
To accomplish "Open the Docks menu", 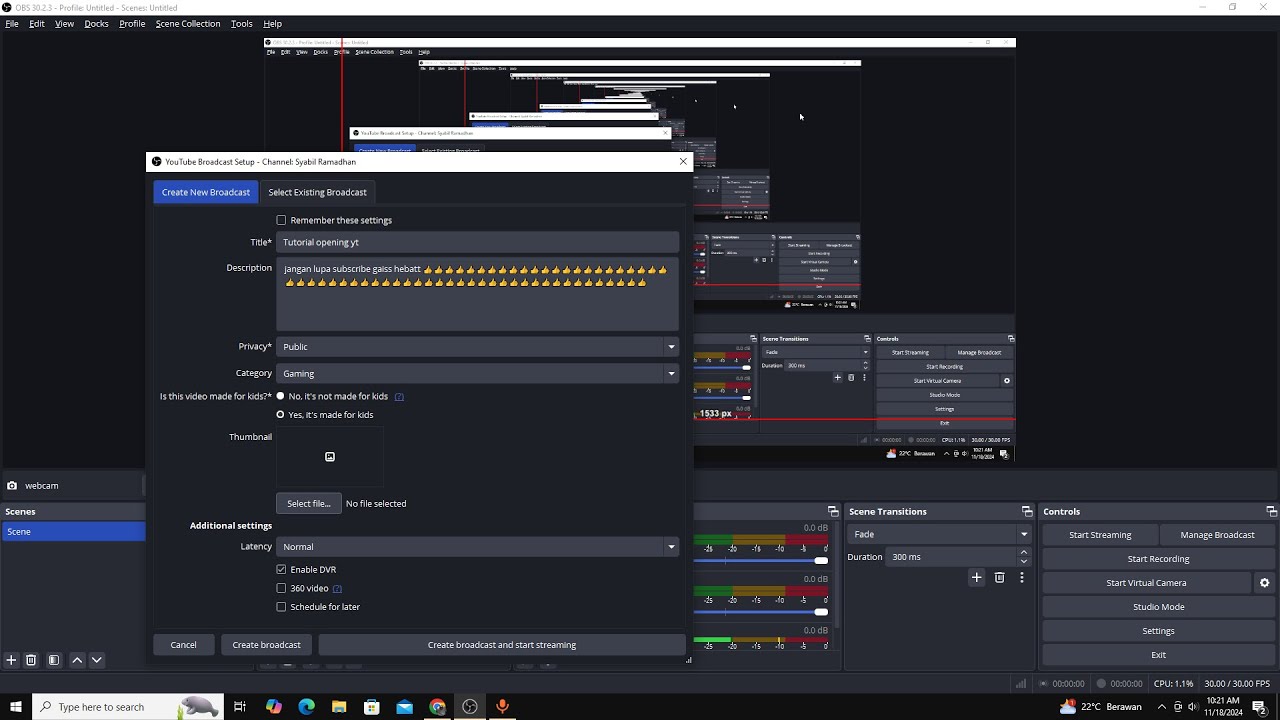I will coord(96,23).
